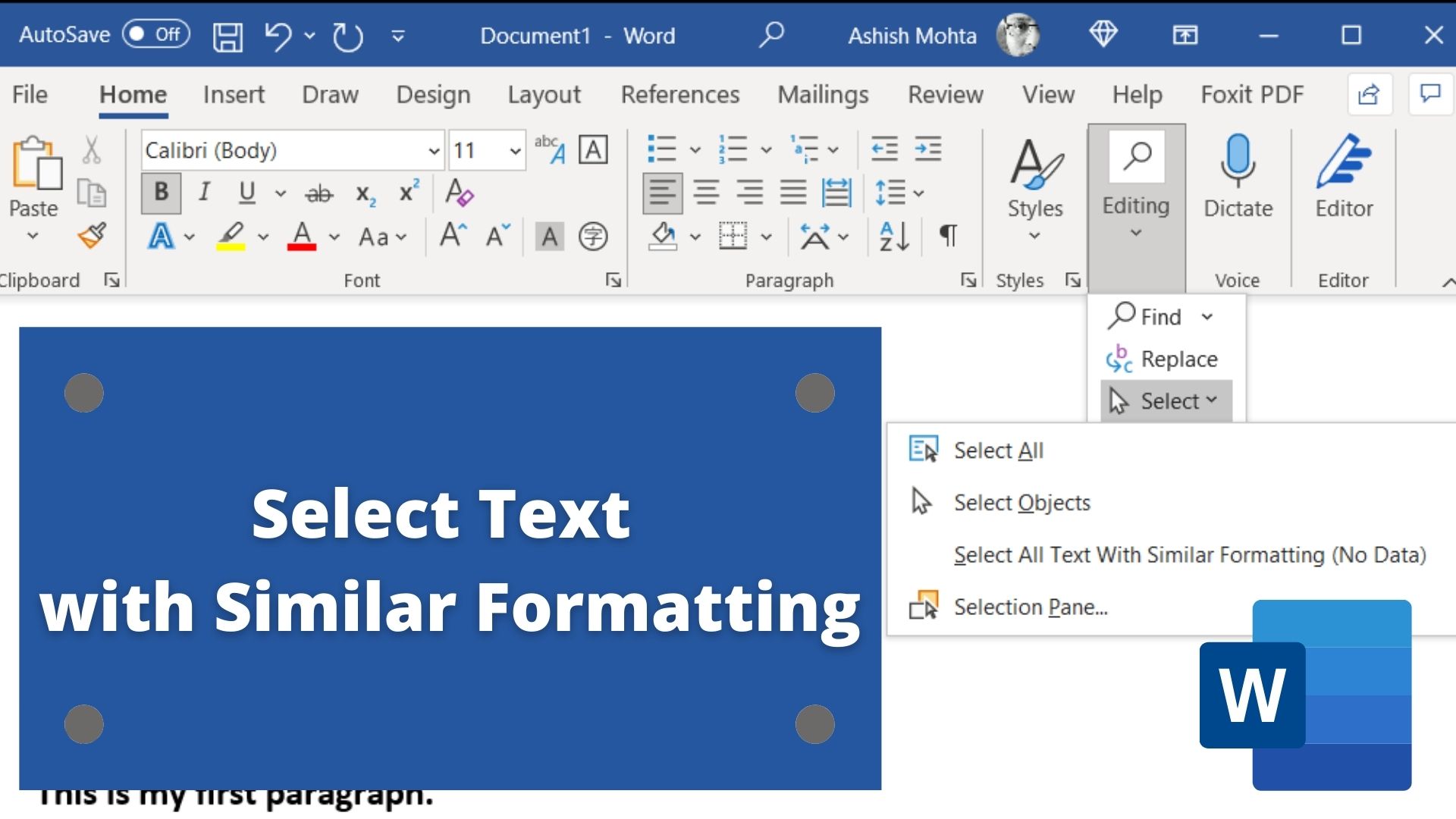Screen dimensions: 1456x819
Task: Click Selection Pane menu item
Action: click(1031, 607)
